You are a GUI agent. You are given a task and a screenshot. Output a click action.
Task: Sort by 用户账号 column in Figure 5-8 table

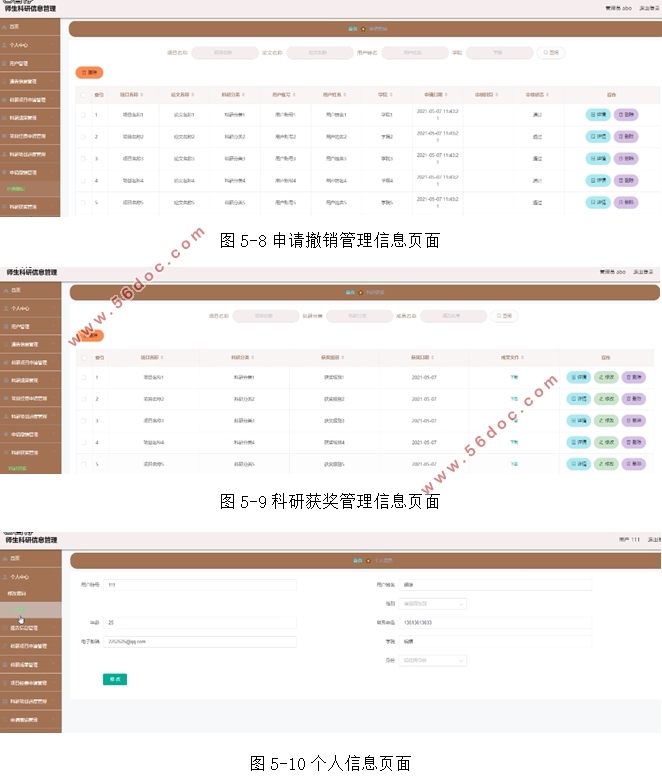294,94
